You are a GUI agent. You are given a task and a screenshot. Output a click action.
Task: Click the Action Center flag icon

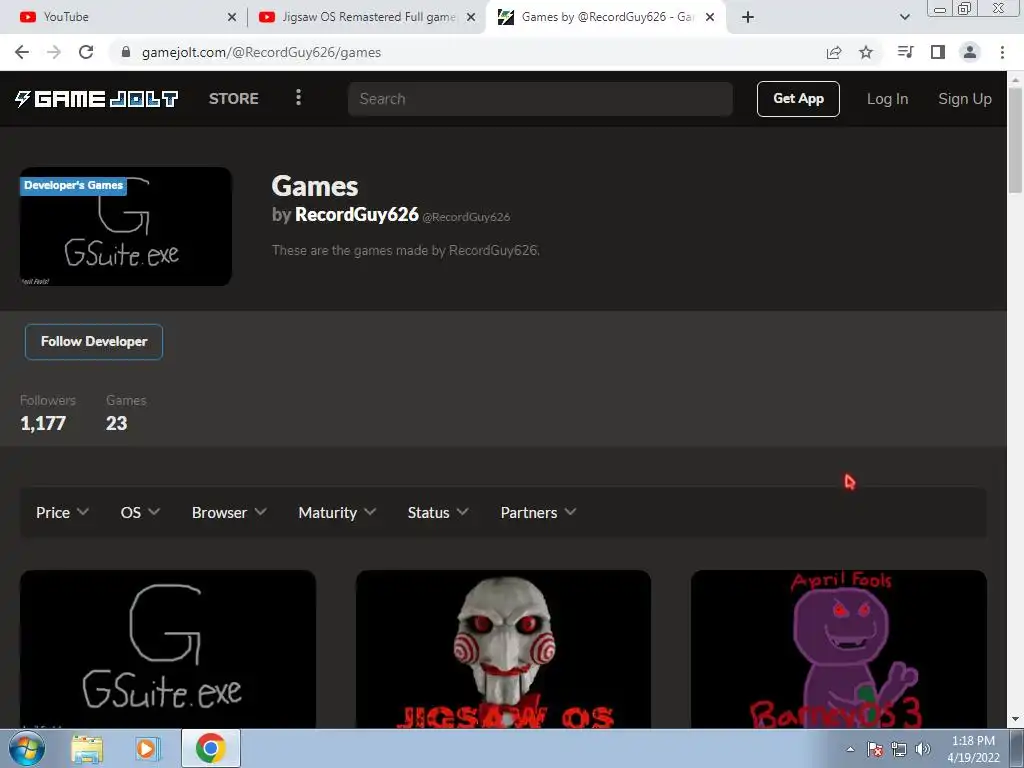click(875, 749)
